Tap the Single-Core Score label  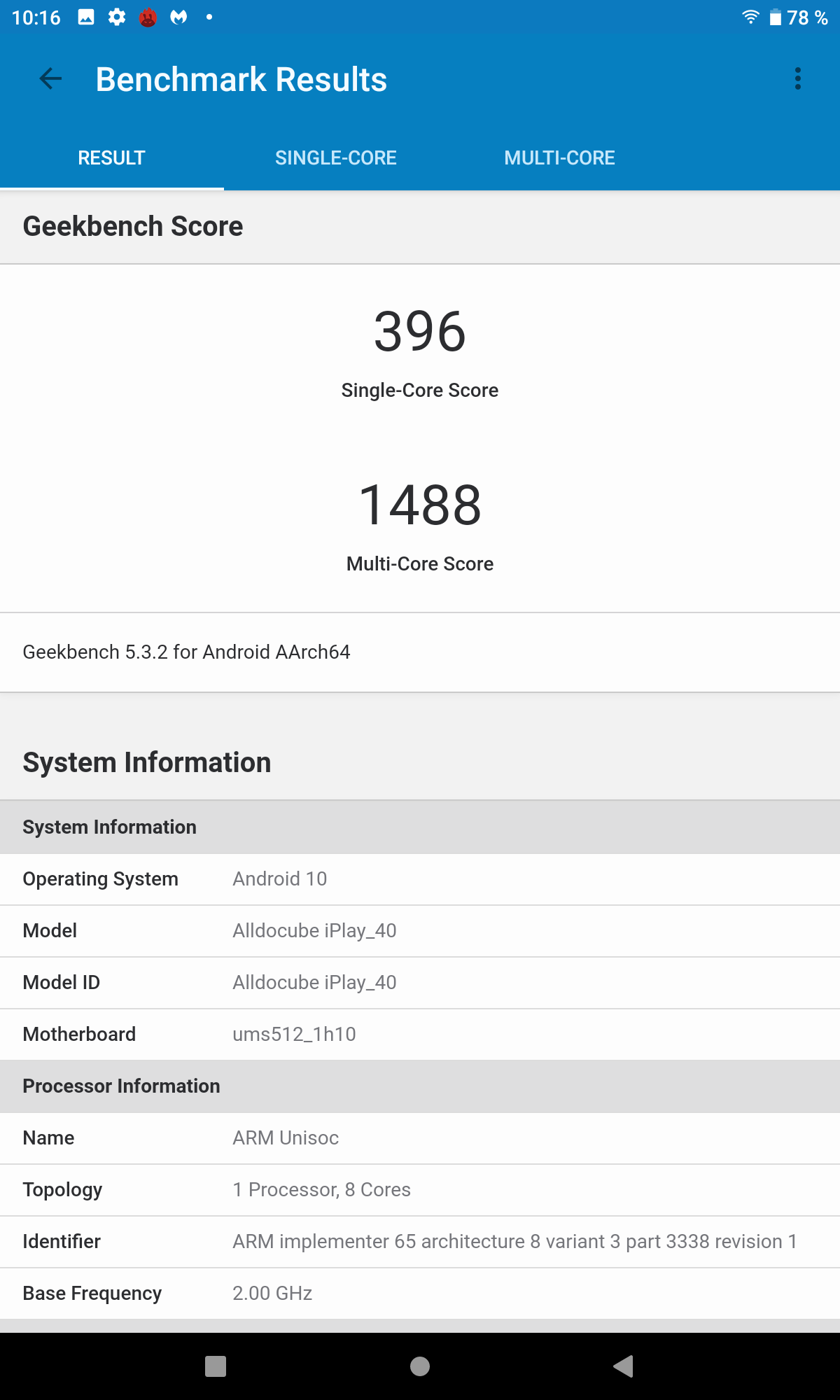[x=420, y=391]
